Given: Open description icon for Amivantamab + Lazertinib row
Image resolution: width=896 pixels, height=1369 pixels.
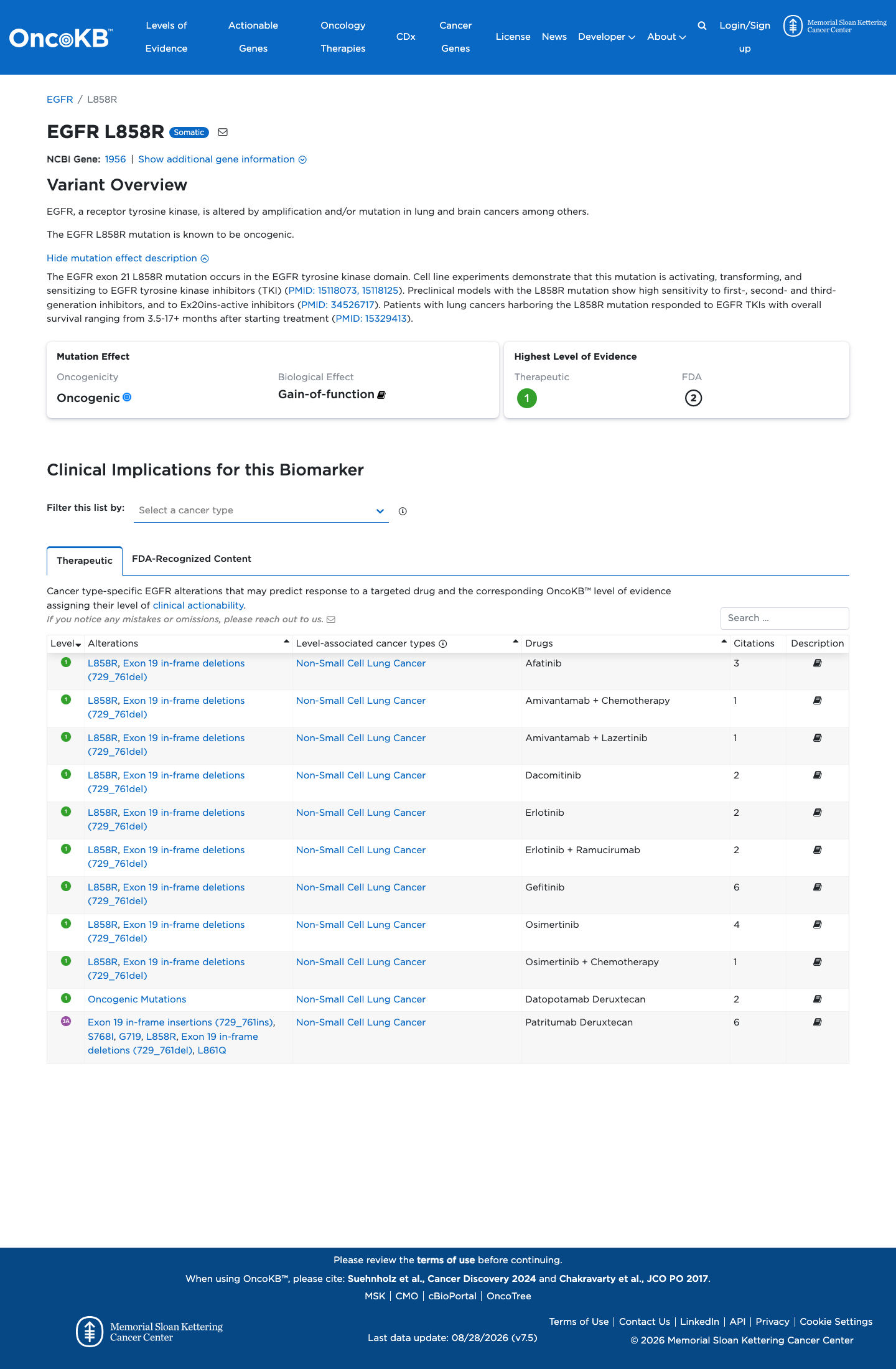Looking at the screenshot, I should (818, 738).
